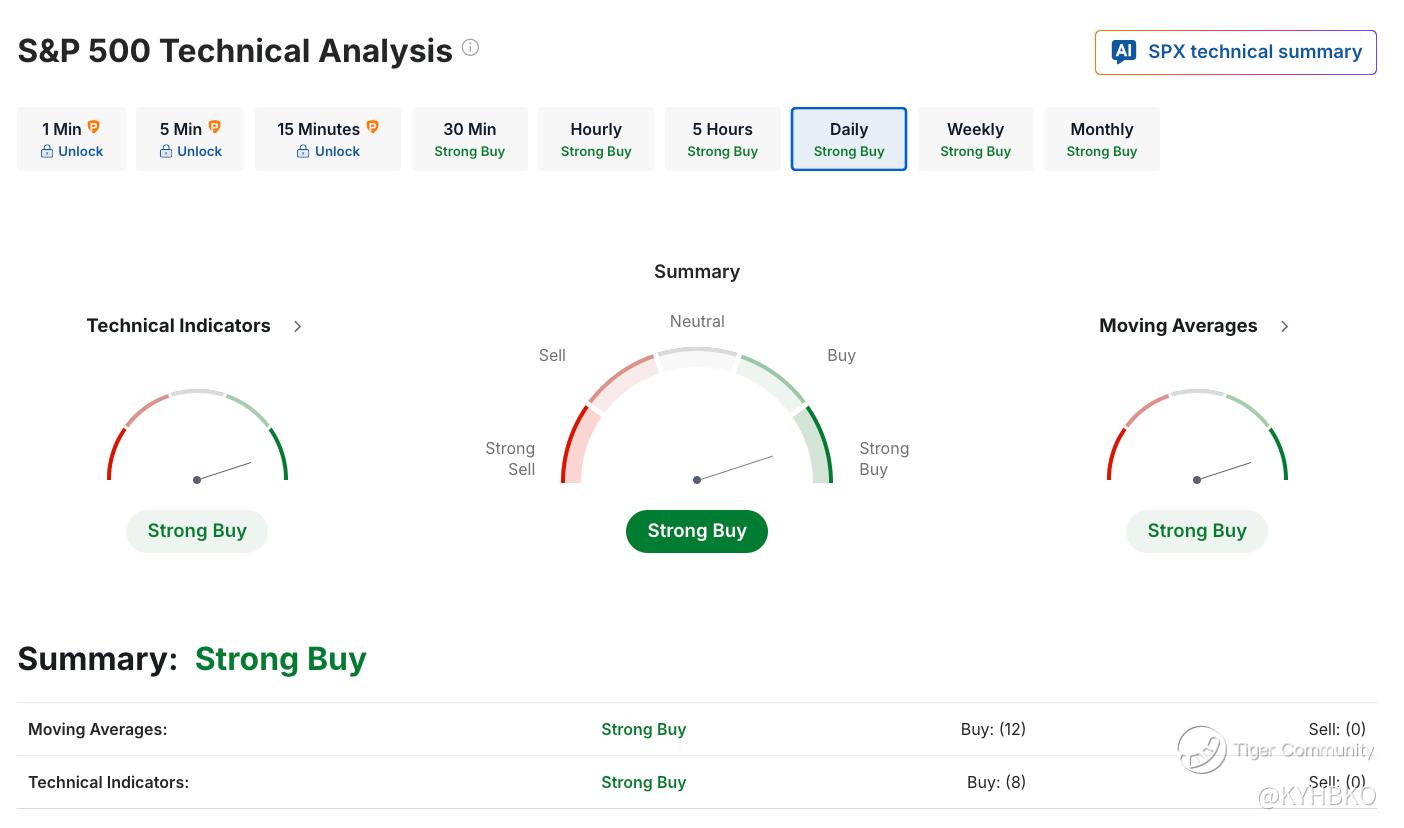Expand Technical Indicators via chevron arrow
The width and height of the screenshot is (1404, 828).
click(297, 326)
